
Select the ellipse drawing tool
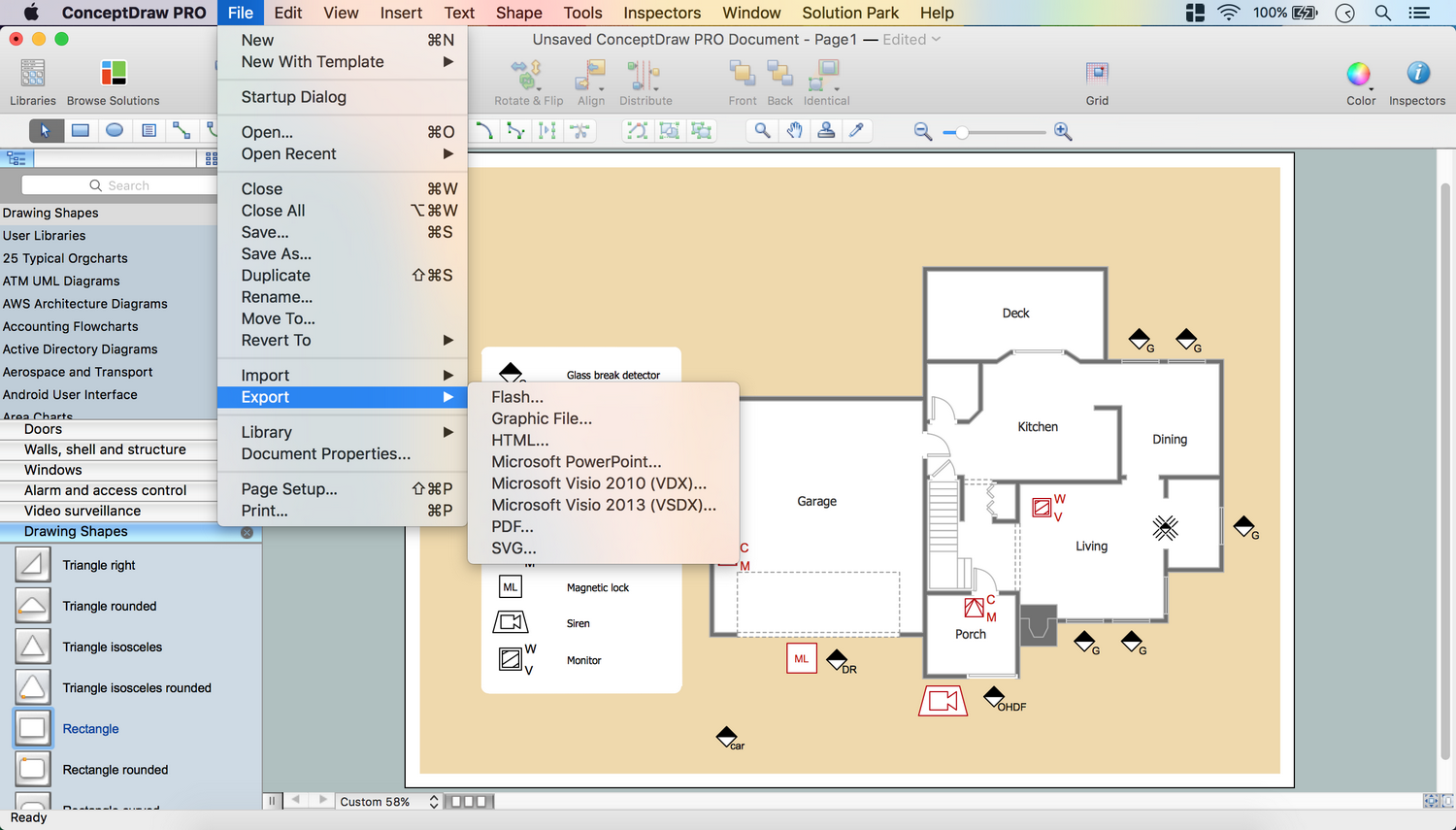(115, 131)
